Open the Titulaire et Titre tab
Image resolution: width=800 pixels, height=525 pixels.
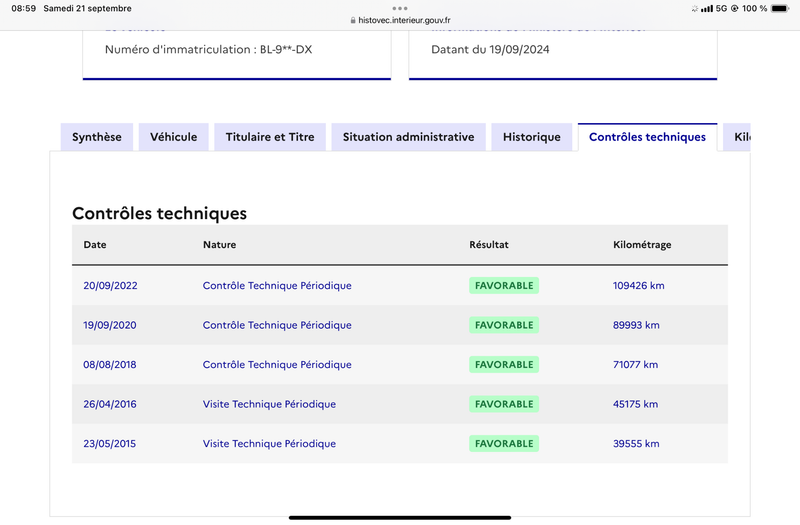click(270, 137)
